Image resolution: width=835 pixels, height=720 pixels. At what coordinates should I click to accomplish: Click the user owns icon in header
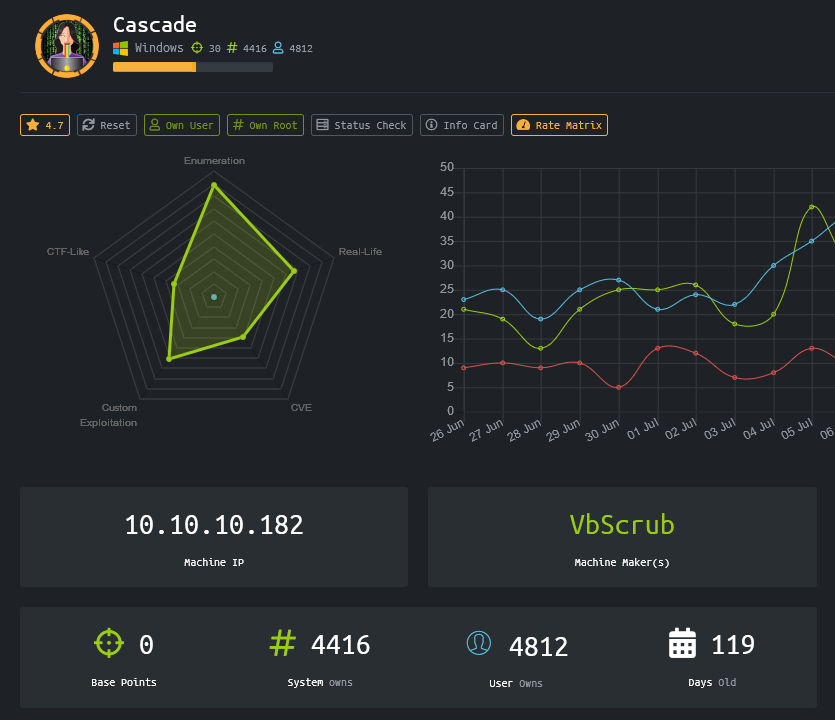278,48
